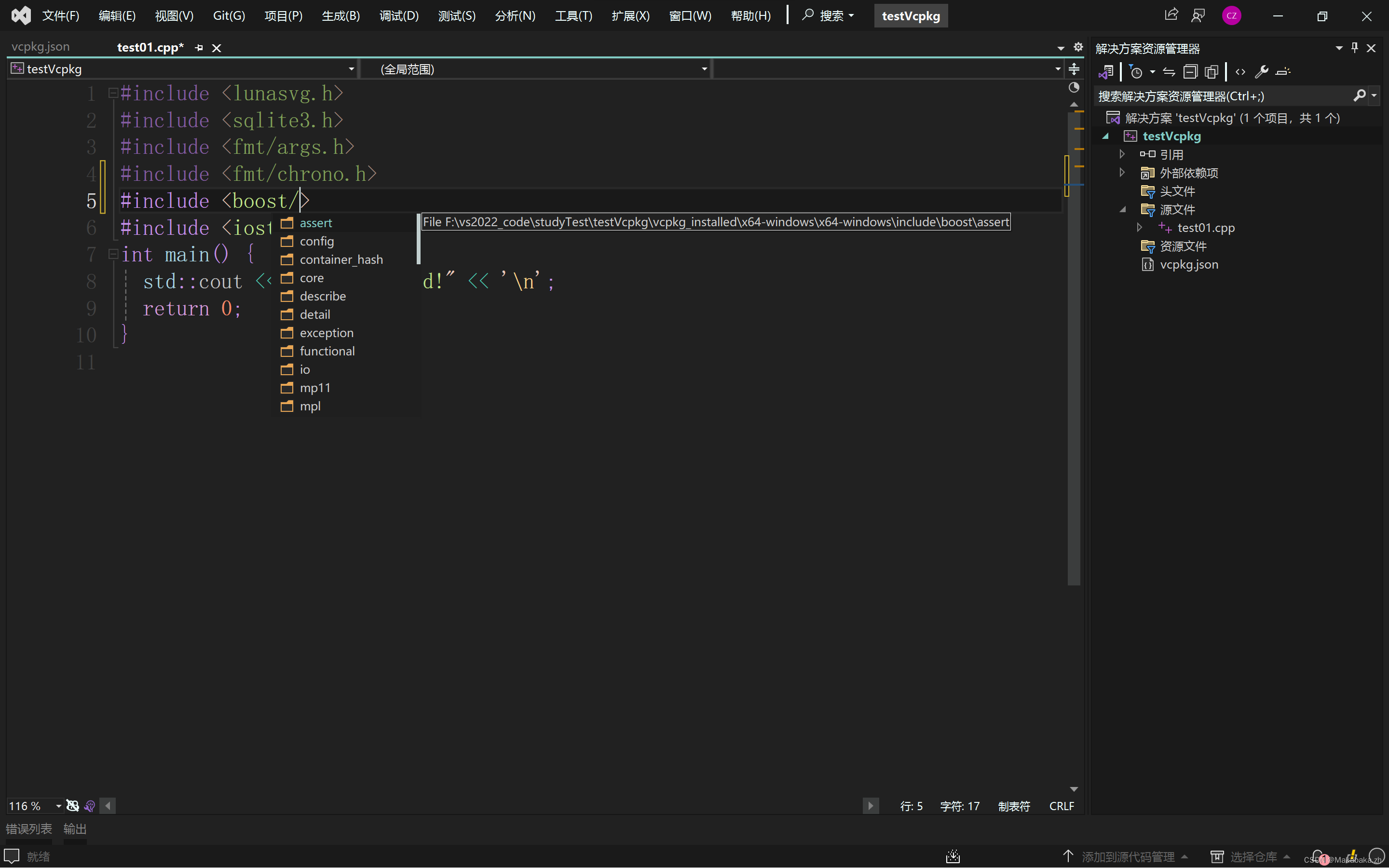Click the solution properties icon
Viewport: 1389px width, 868px height.
click(1264, 71)
